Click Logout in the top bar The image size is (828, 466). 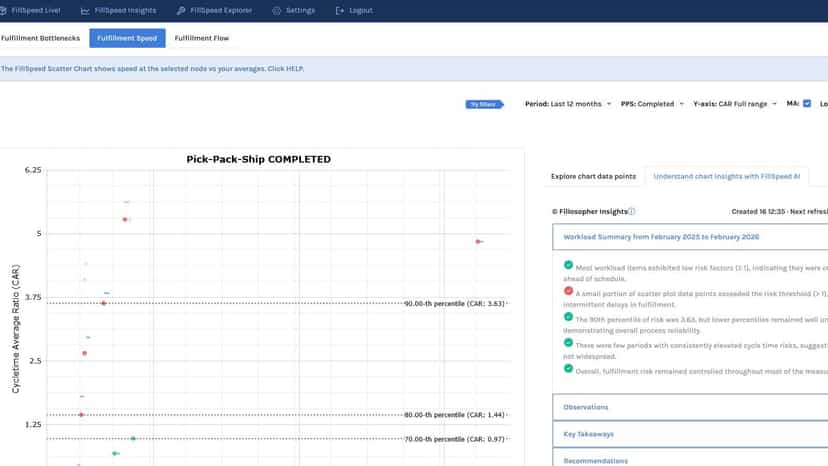click(354, 11)
